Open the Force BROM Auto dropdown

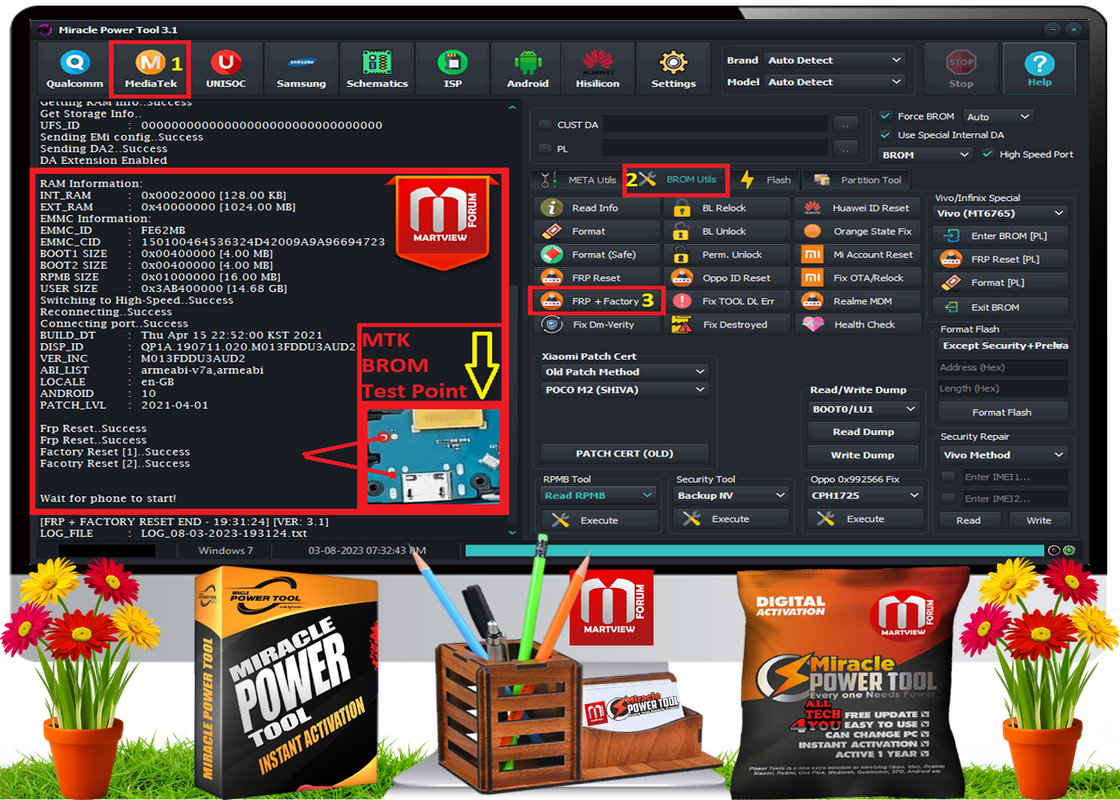(x=998, y=116)
